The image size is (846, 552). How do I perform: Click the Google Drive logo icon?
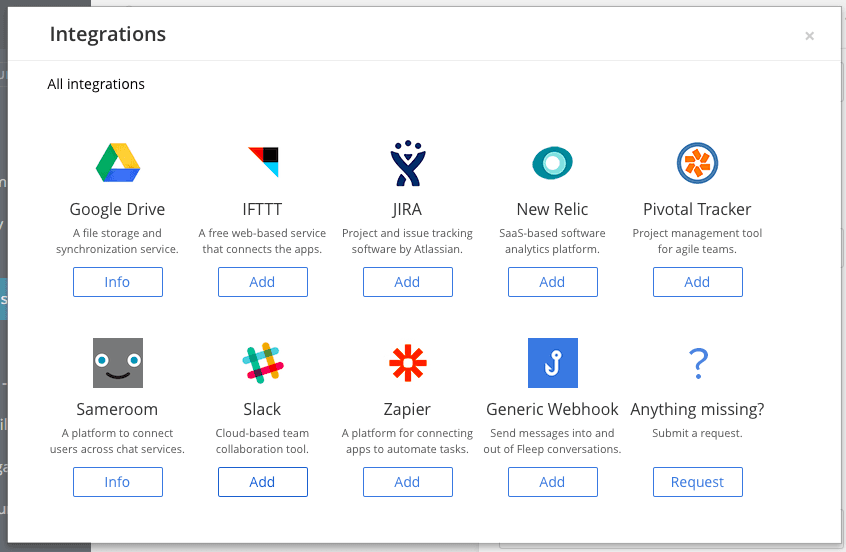[118, 162]
